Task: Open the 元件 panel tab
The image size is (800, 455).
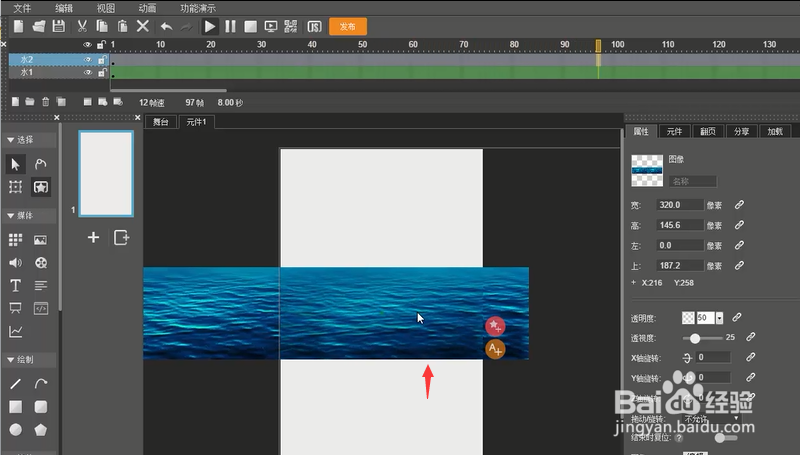Action: 674,132
